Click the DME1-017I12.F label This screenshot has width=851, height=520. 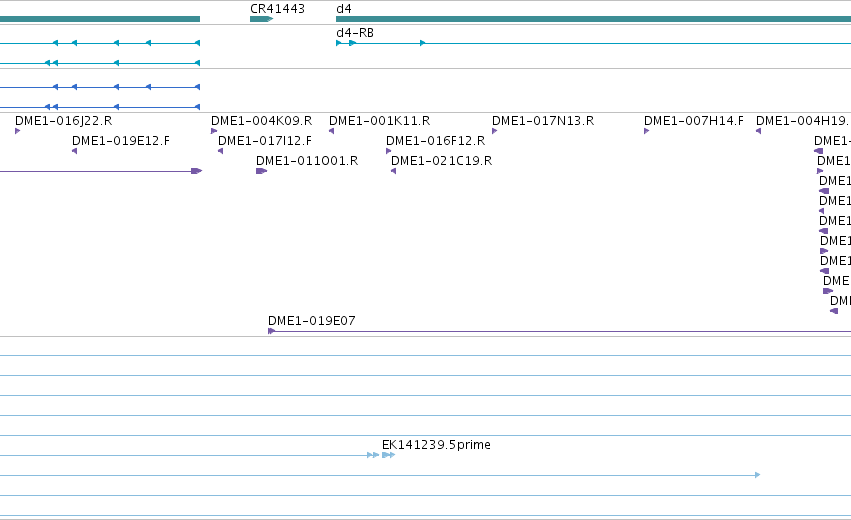[265, 141]
